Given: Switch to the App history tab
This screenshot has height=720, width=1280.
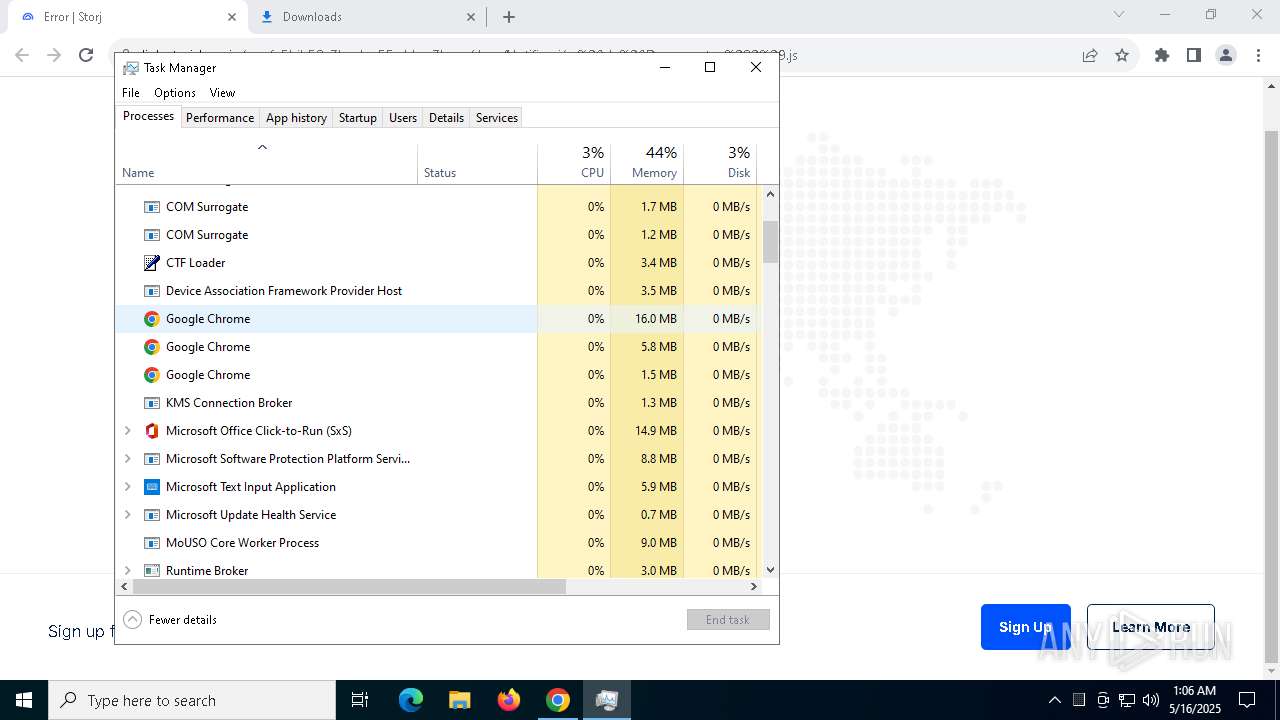Looking at the screenshot, I should (296, 118).
